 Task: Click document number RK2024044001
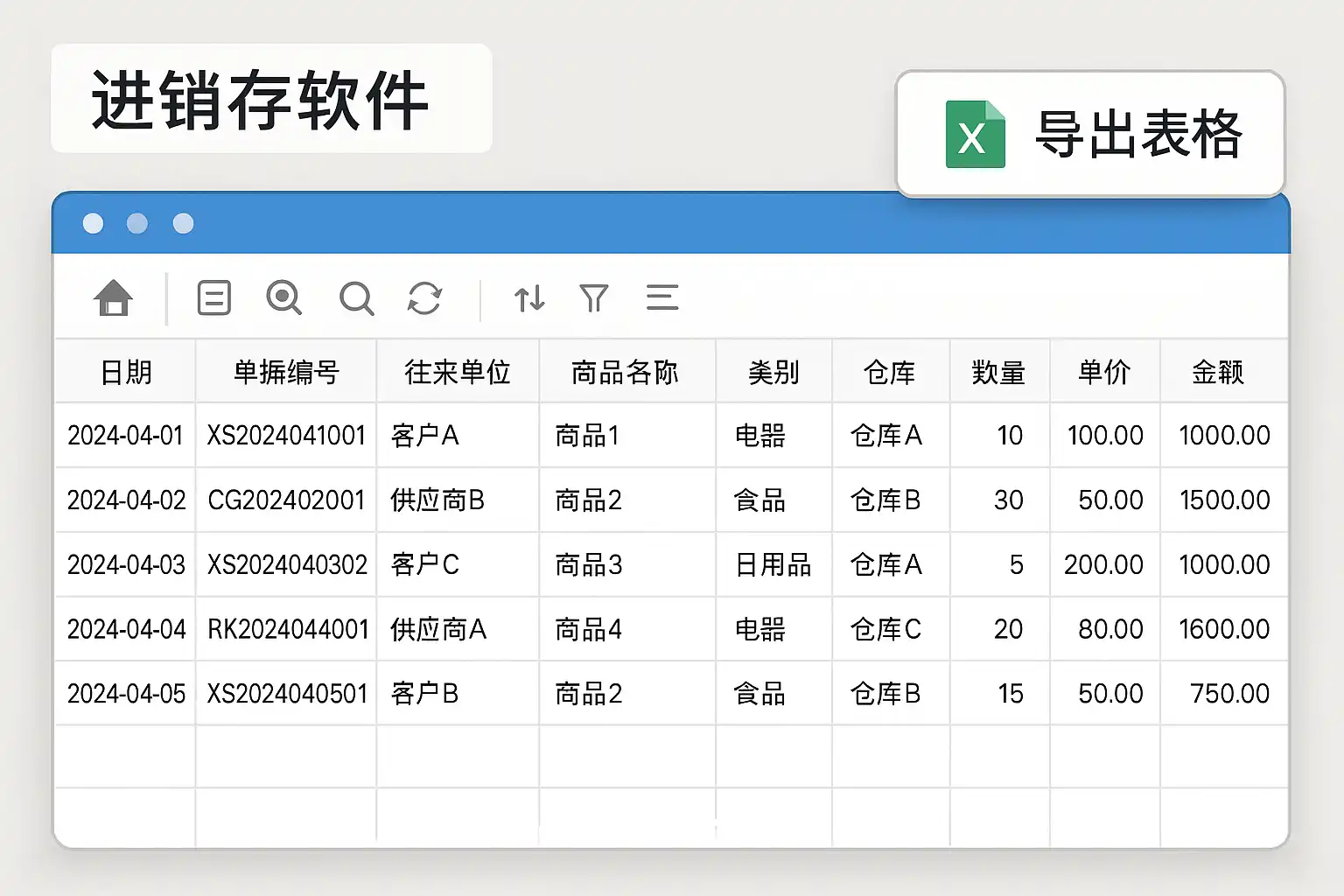click(x=288, y=629)
